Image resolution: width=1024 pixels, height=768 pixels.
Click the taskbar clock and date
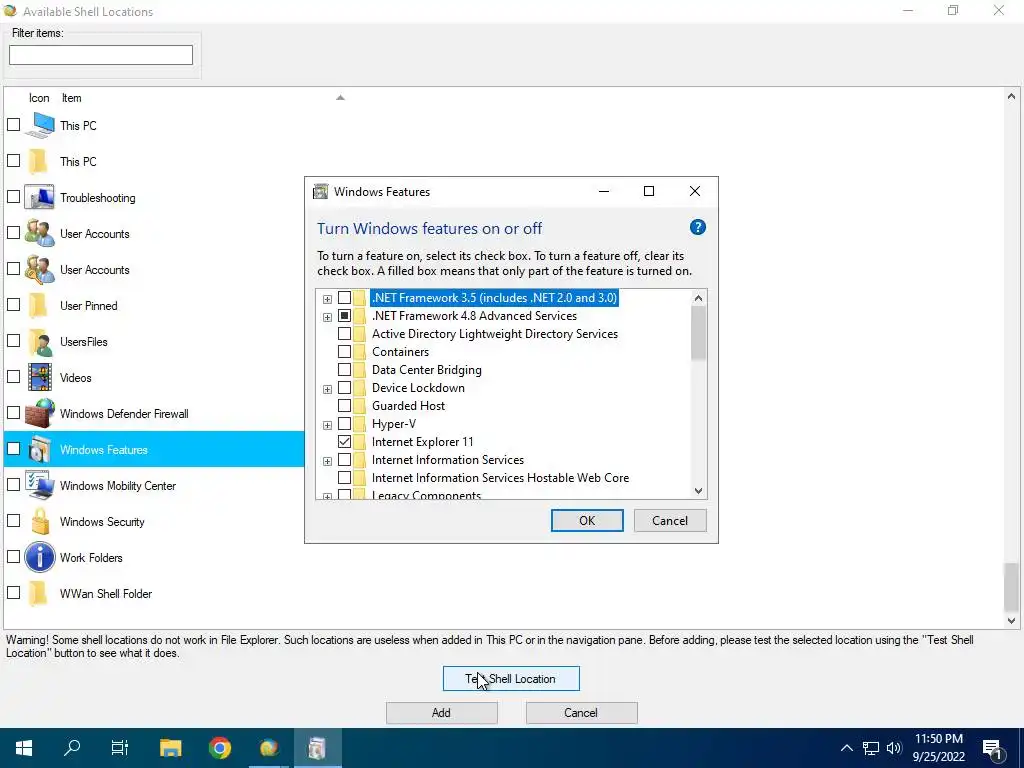(x=938, y=748)
